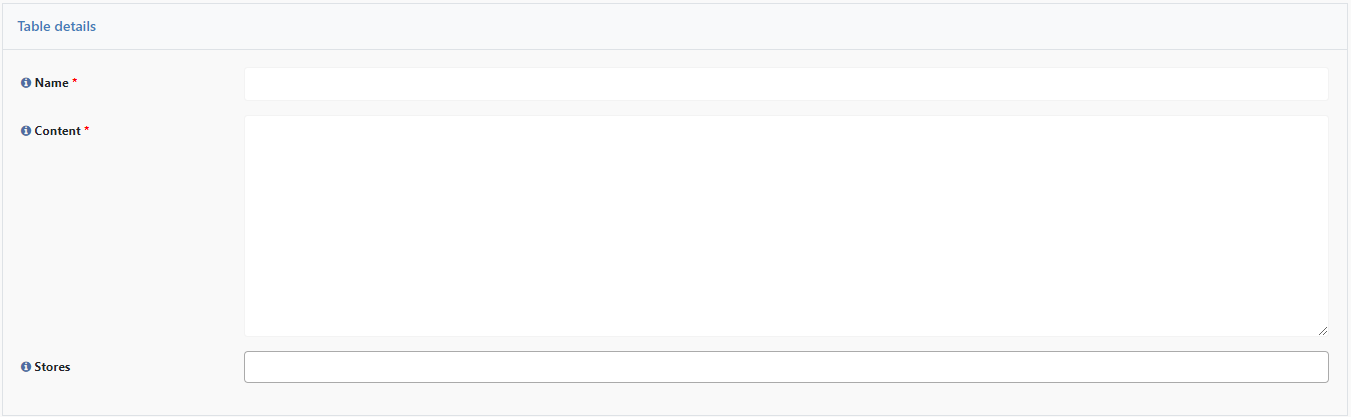1351x417 pixels.
Task: Click inside the large Content textarea
Action: click(786, 226)
